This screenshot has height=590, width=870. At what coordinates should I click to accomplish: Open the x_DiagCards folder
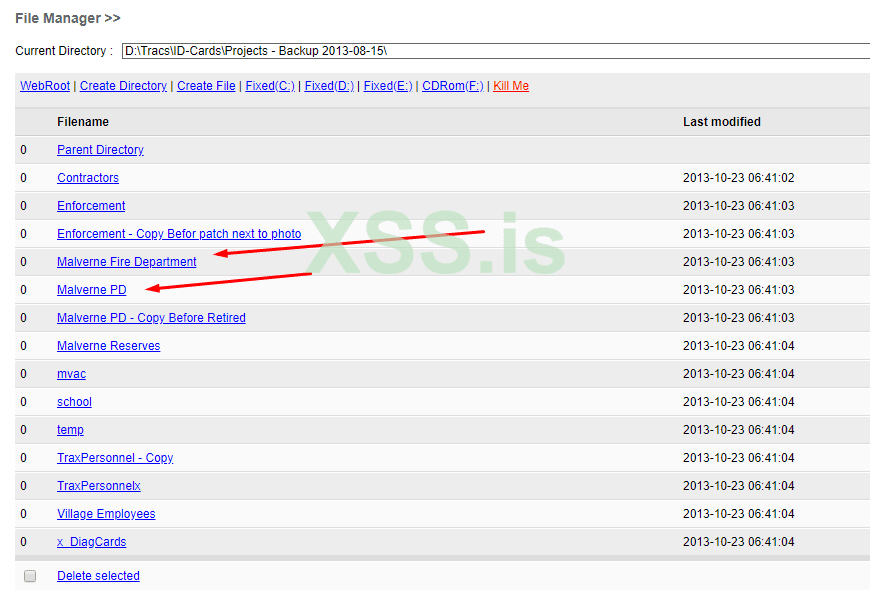[x=92, y=542]
